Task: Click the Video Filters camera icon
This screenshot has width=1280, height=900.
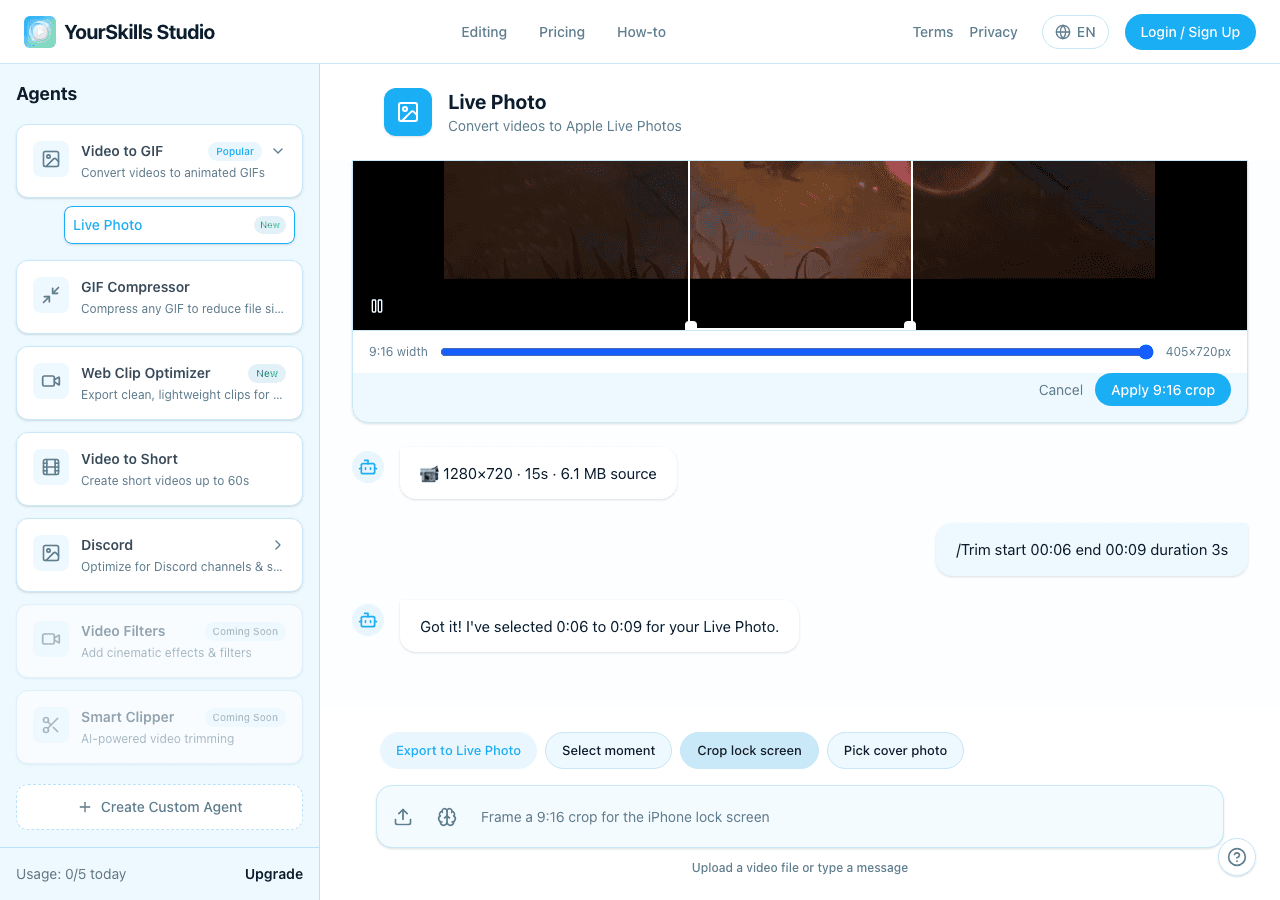Action: tap(51, 640)
